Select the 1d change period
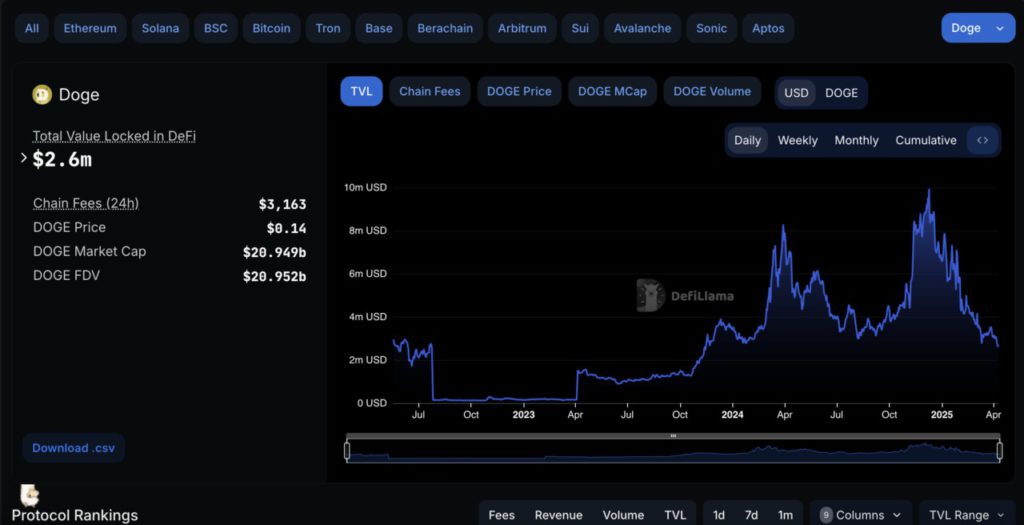This screenshot has height=525, width=1024. [x=718, y=515]
